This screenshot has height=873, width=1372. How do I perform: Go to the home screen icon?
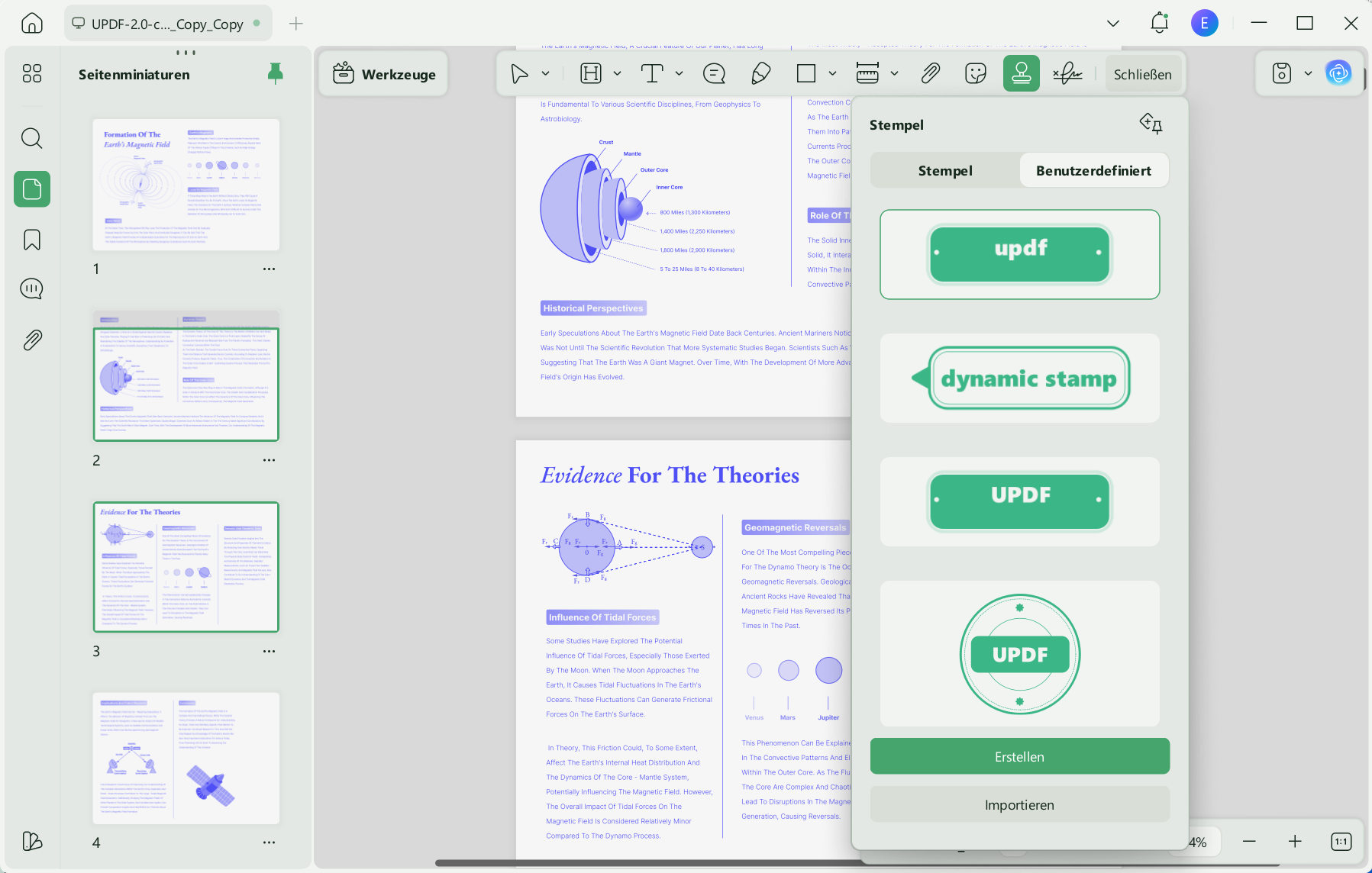coord(32,24)
